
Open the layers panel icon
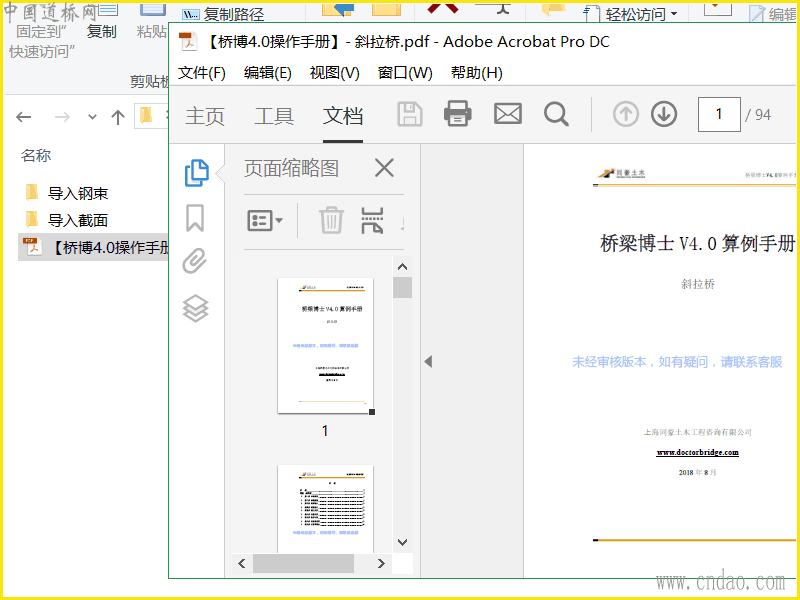195,308
